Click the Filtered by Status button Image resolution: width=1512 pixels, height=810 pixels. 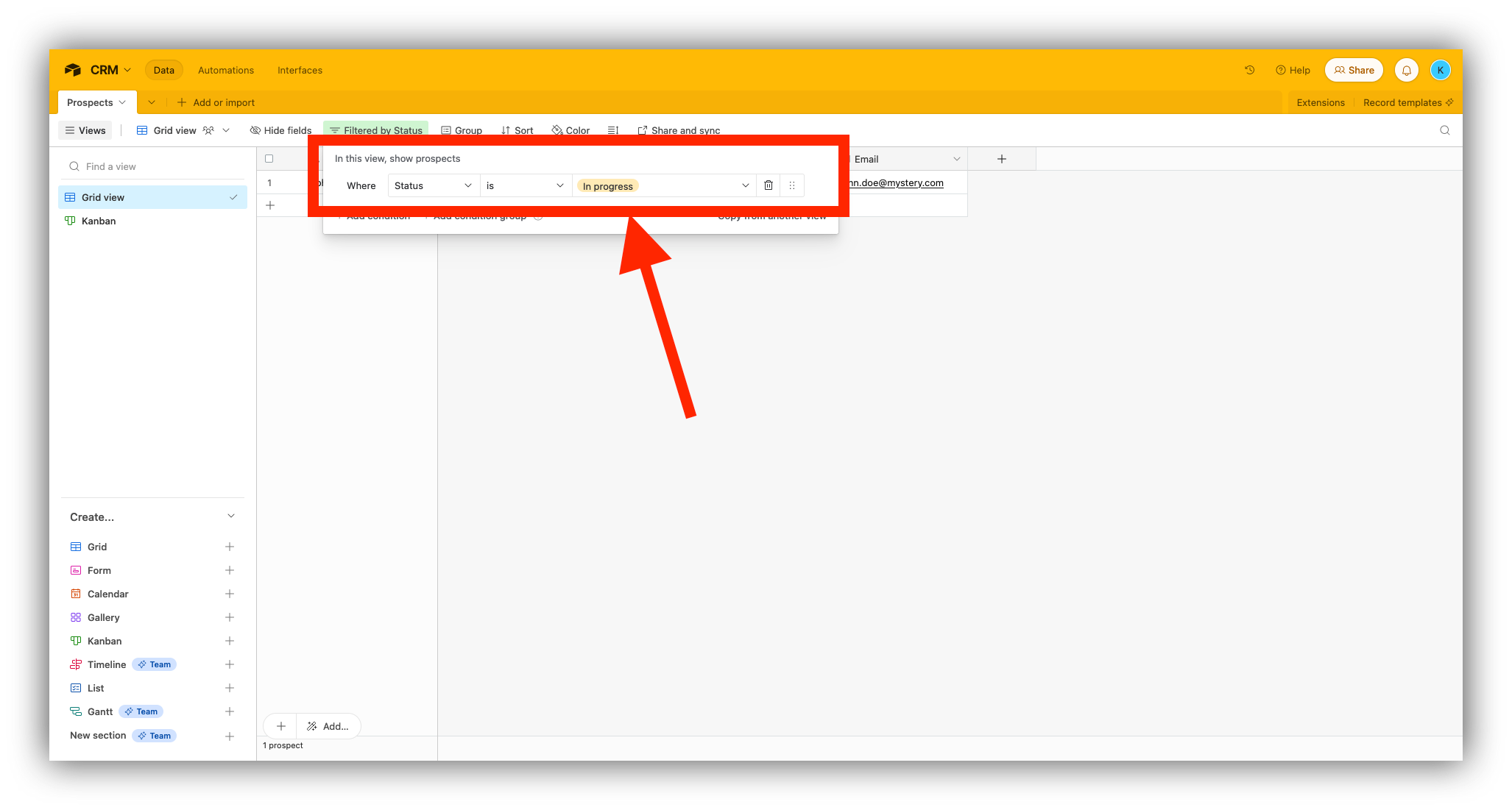[x=375, y=130]
